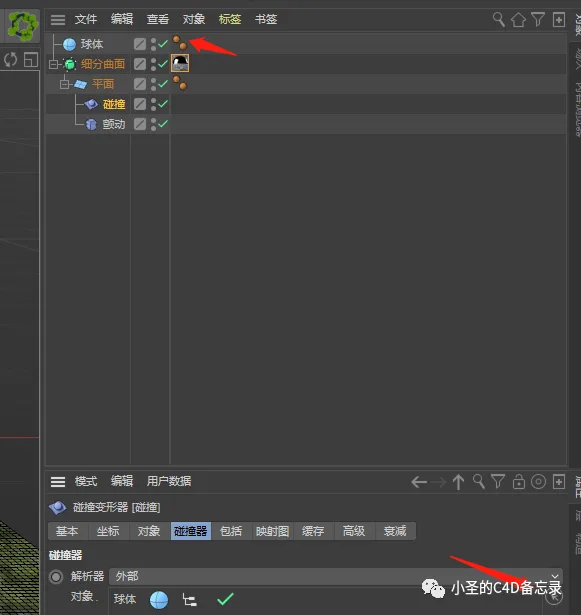Collapse the 平面 tree node
Screen dimensions: 581x615
[64, 84]
